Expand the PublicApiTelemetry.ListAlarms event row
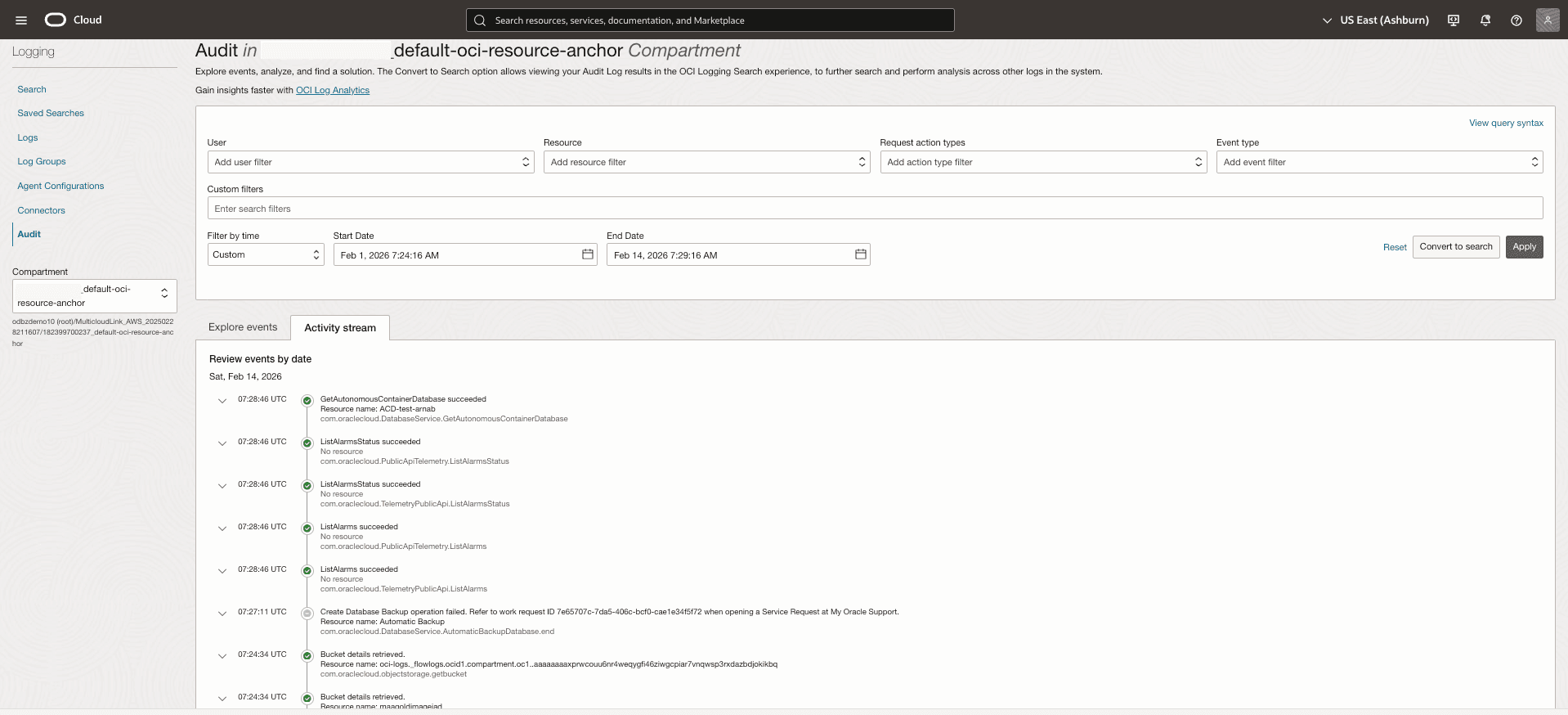 222,528
